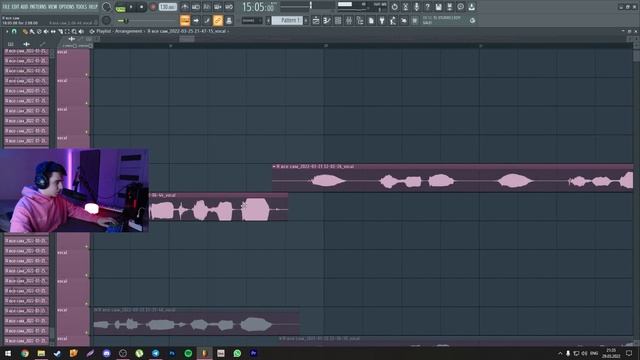The height and width of the screenshot is (360, 640).
Task: Select the playlist Select tool
Action: 67,31
